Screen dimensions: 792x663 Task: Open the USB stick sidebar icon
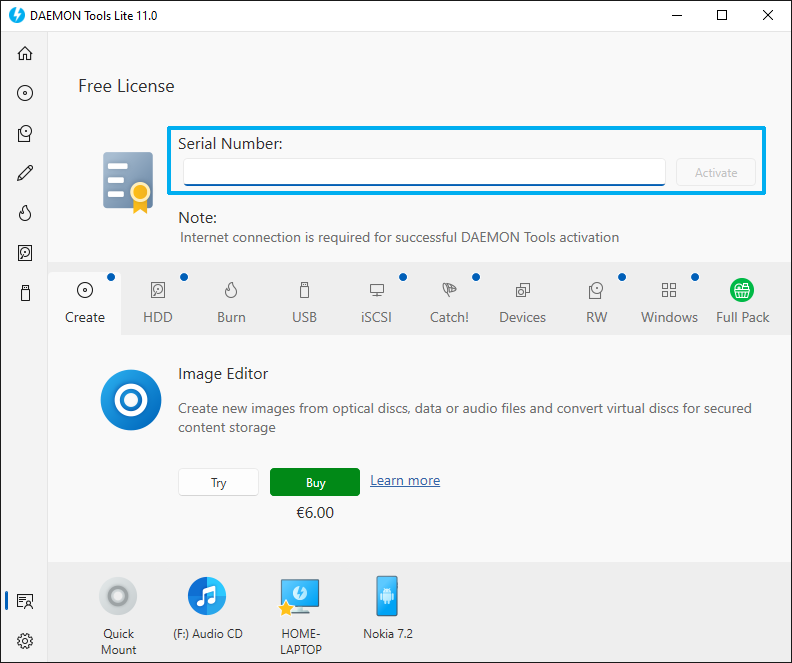25,293
